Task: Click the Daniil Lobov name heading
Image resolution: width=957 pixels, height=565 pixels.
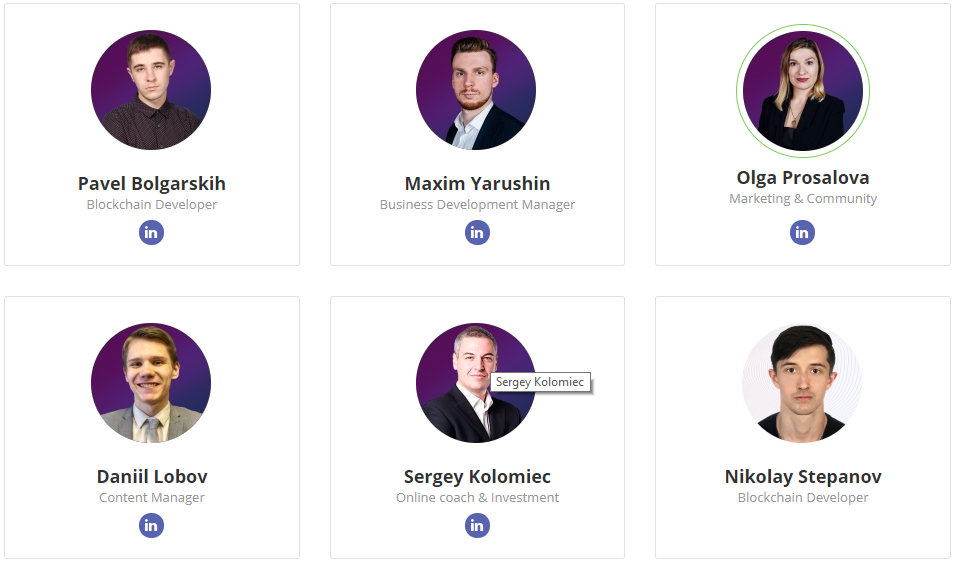Action: [x=152, y=477]
